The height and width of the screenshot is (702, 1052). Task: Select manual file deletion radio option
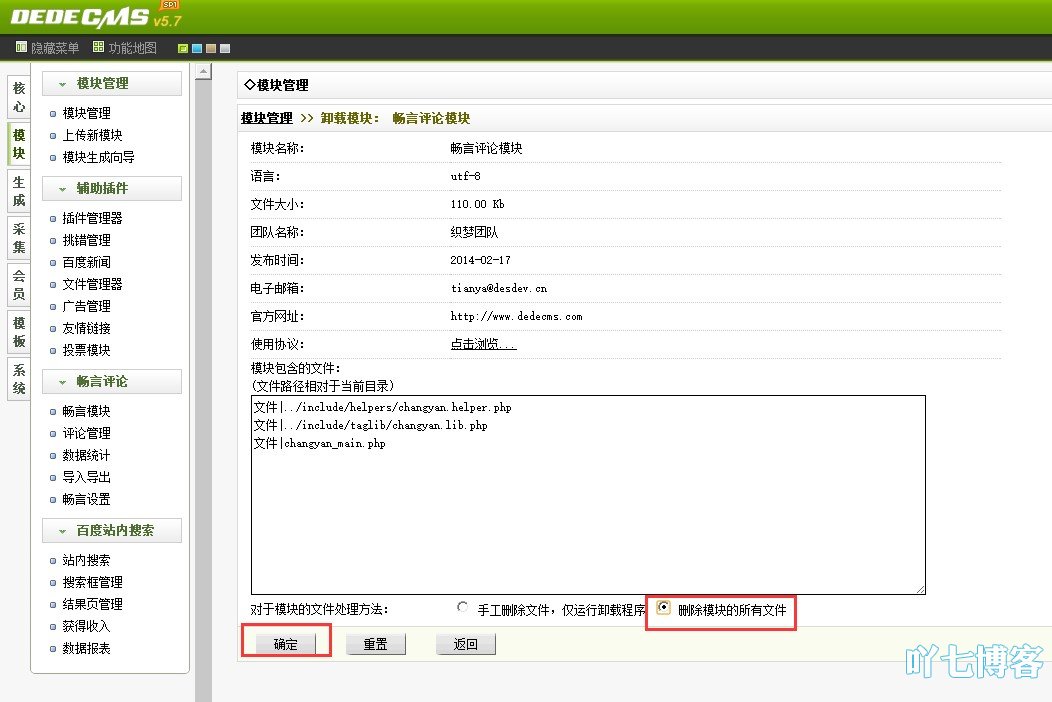[x=462, y=607]
